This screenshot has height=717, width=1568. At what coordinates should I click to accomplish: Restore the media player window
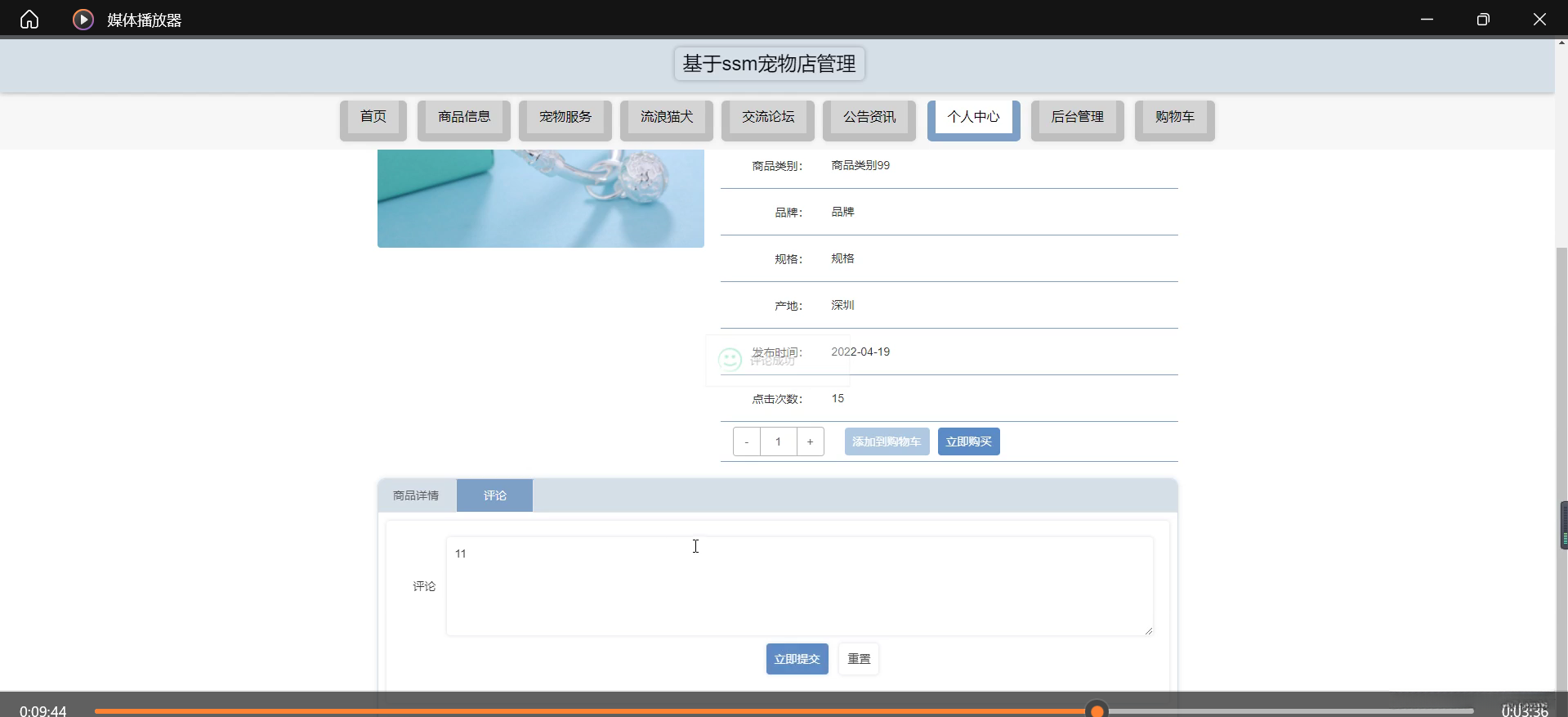pyautogui.click(x=1483, y=19)
